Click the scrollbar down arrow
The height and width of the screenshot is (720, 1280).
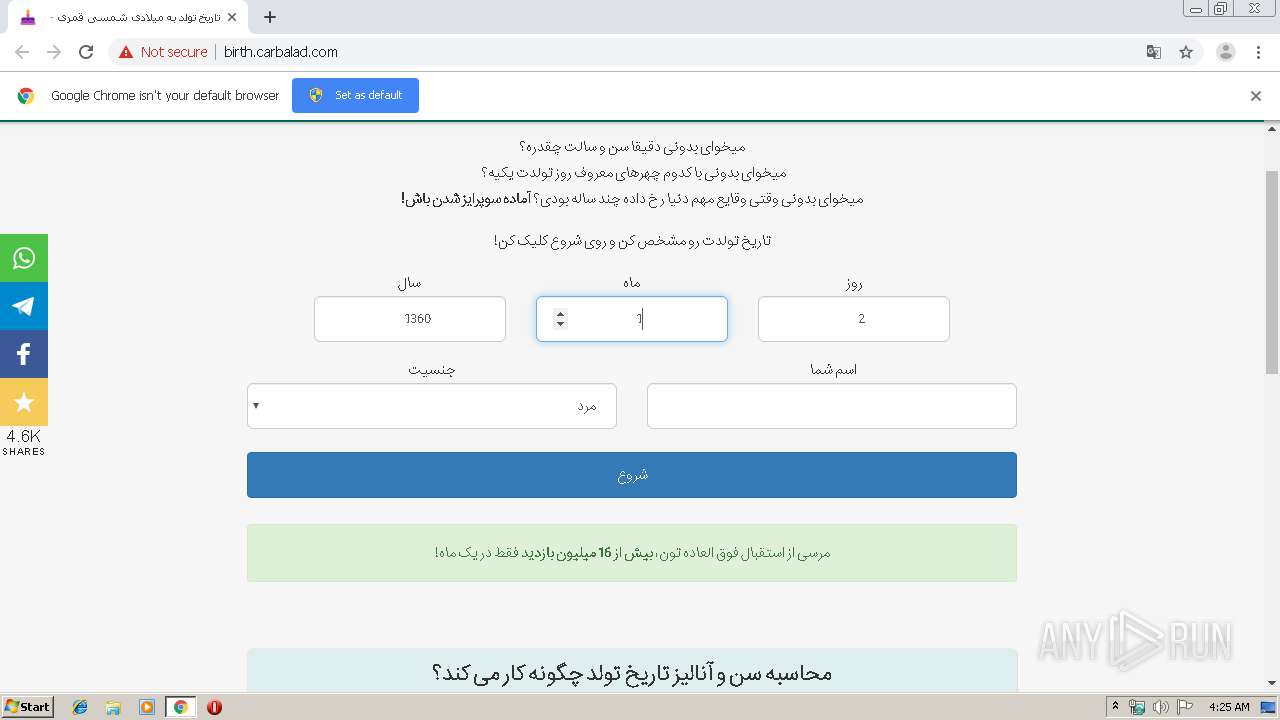click(1272, 683)
